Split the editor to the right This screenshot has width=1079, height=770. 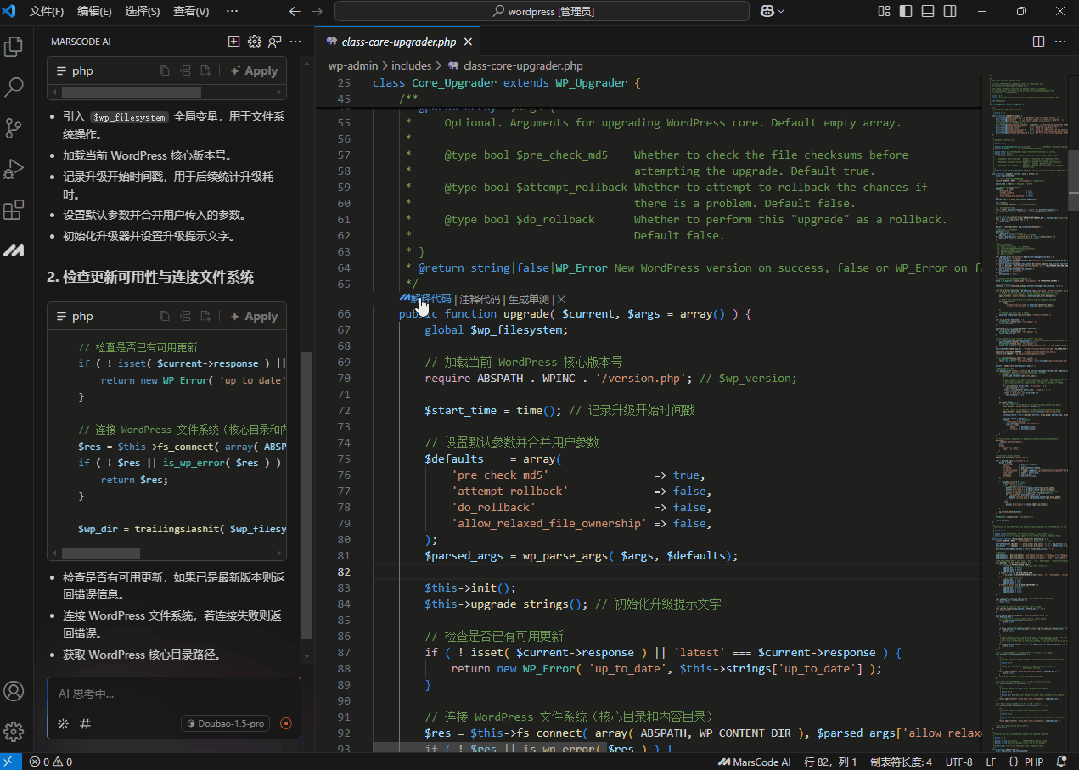click(1038, 42)
